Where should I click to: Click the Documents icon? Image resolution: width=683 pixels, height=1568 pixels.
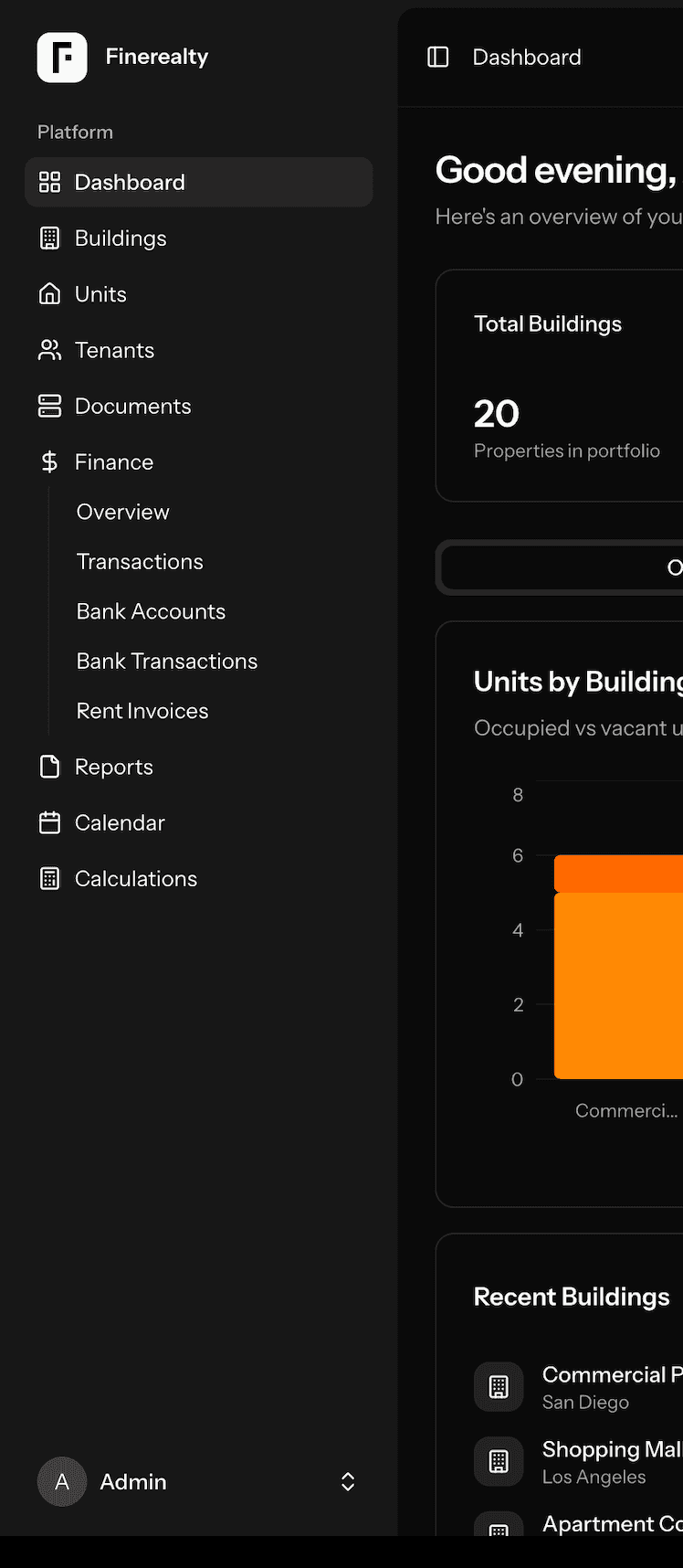[x=49, y=406]
